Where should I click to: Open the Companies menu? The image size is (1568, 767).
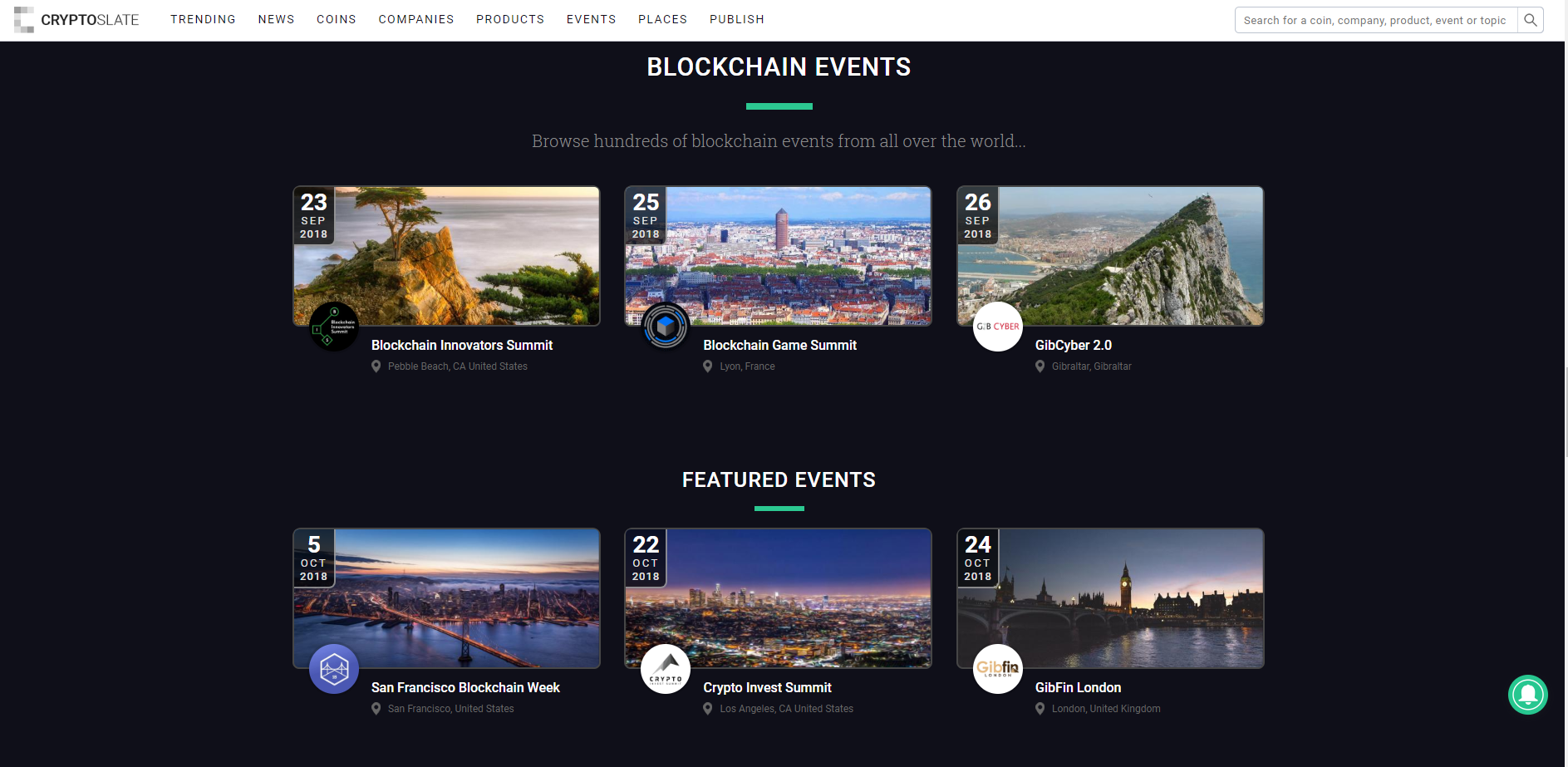[x=416, y=19]
